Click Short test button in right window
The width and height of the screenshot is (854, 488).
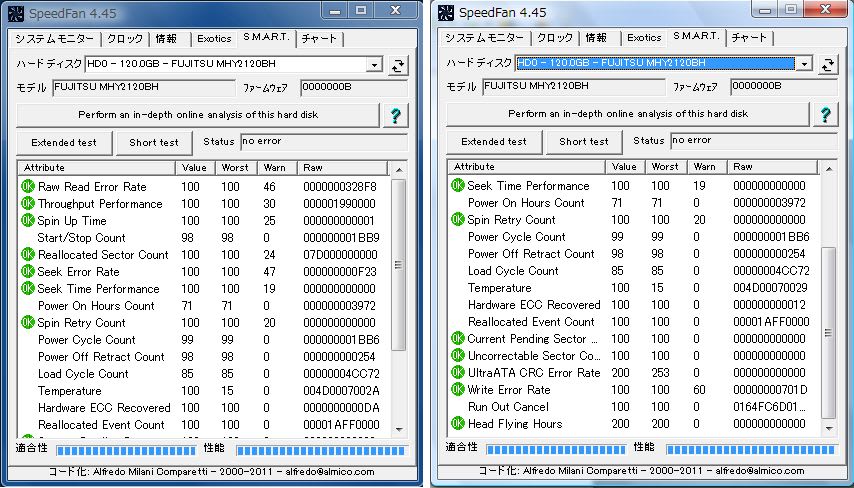pyautogui.click(x=584, y=142)
